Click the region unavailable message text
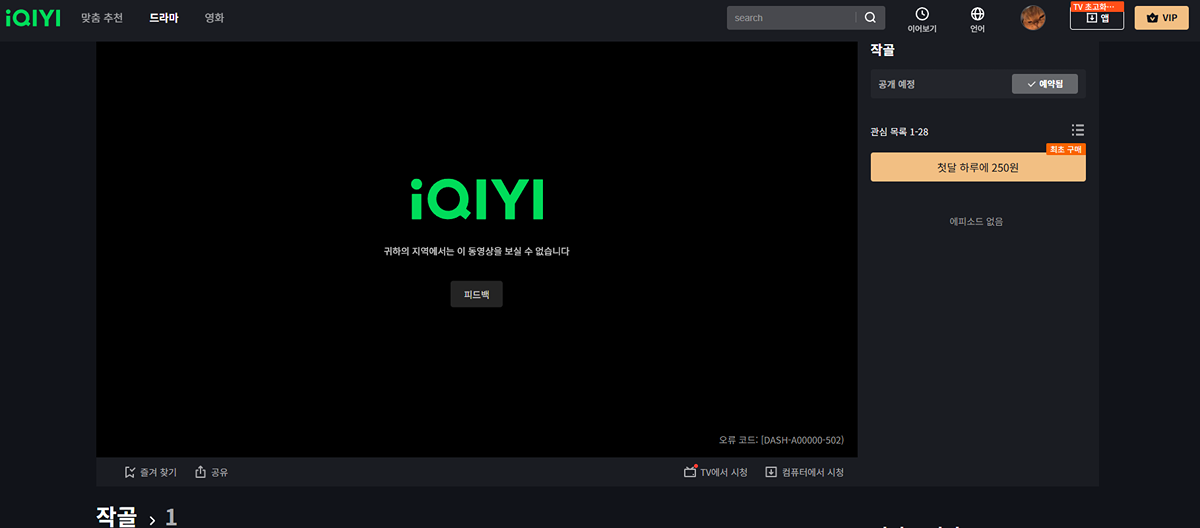Viewport: 1200px width, 528px height. click(476, 251)
